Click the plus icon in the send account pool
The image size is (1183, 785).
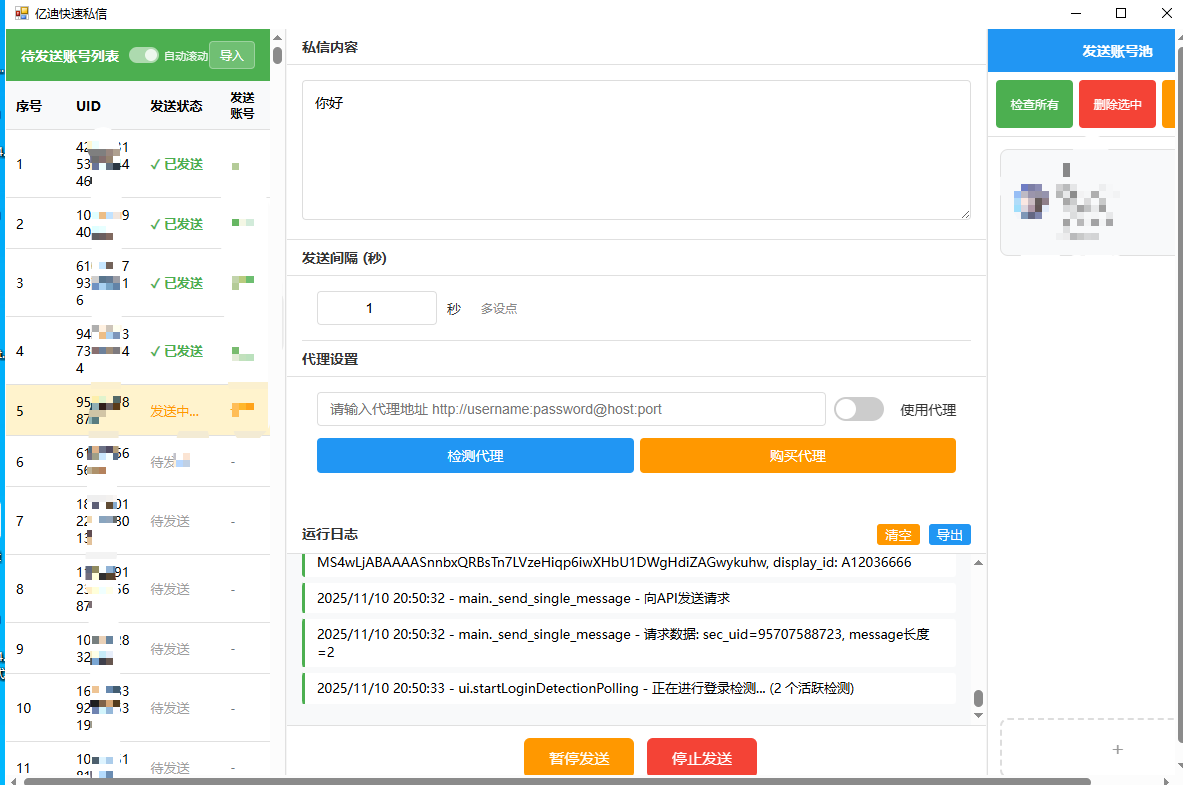point(1117,748)
